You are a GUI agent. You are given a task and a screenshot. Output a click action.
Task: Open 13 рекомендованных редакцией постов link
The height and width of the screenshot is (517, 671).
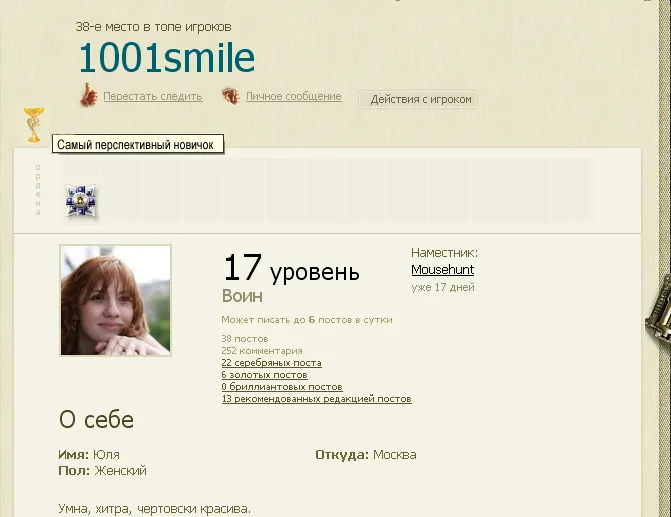pos(316,399)
